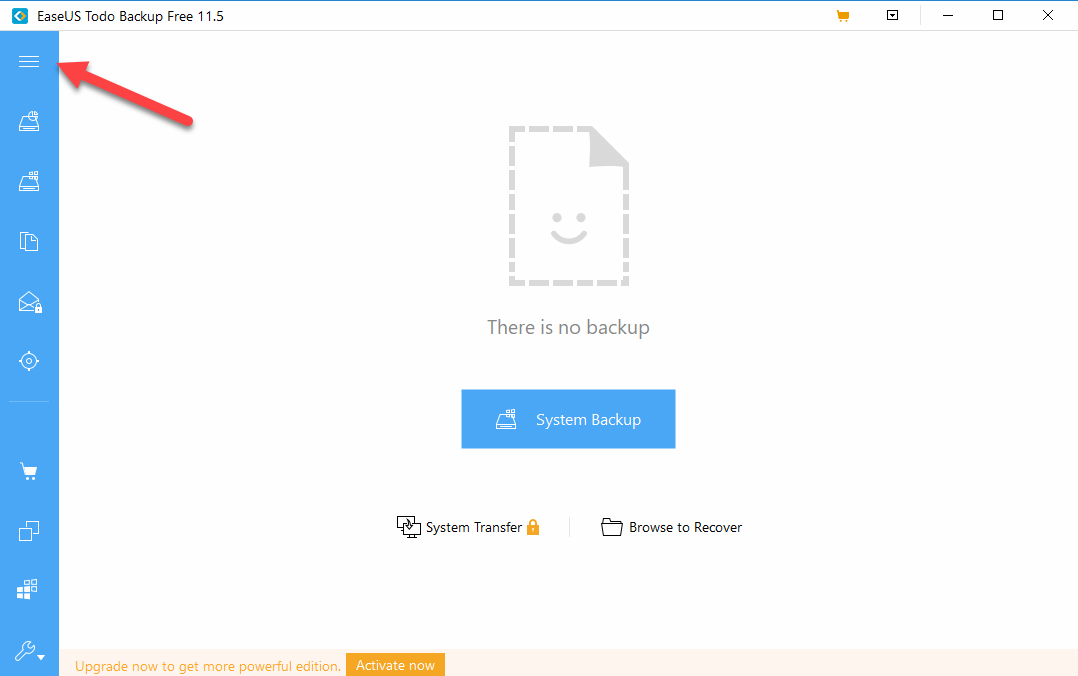Open the title bar dropdown menu icon
Screen dimensions: 1078x676
coord(892,15)
